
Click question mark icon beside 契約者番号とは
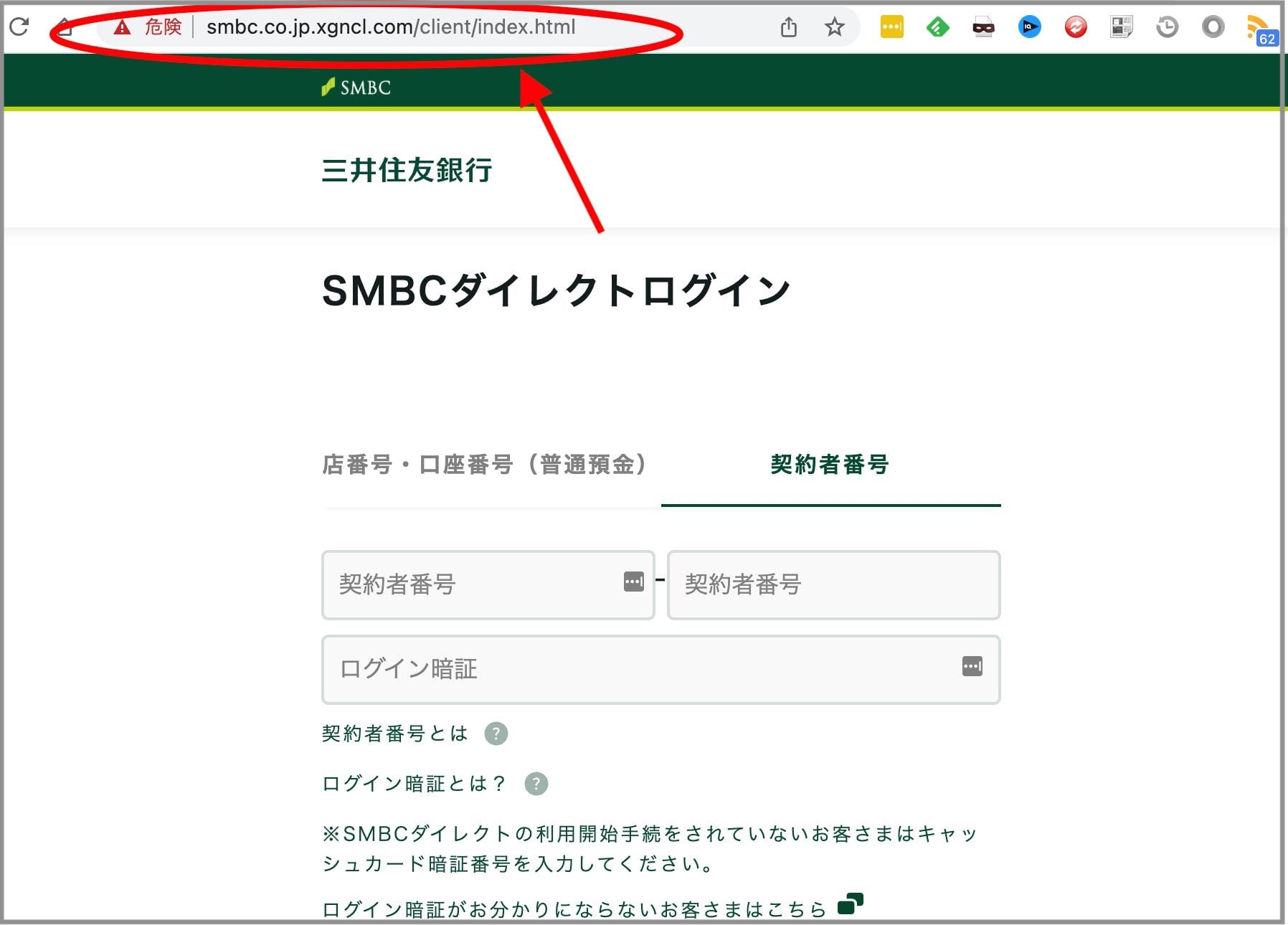[496, 734]
